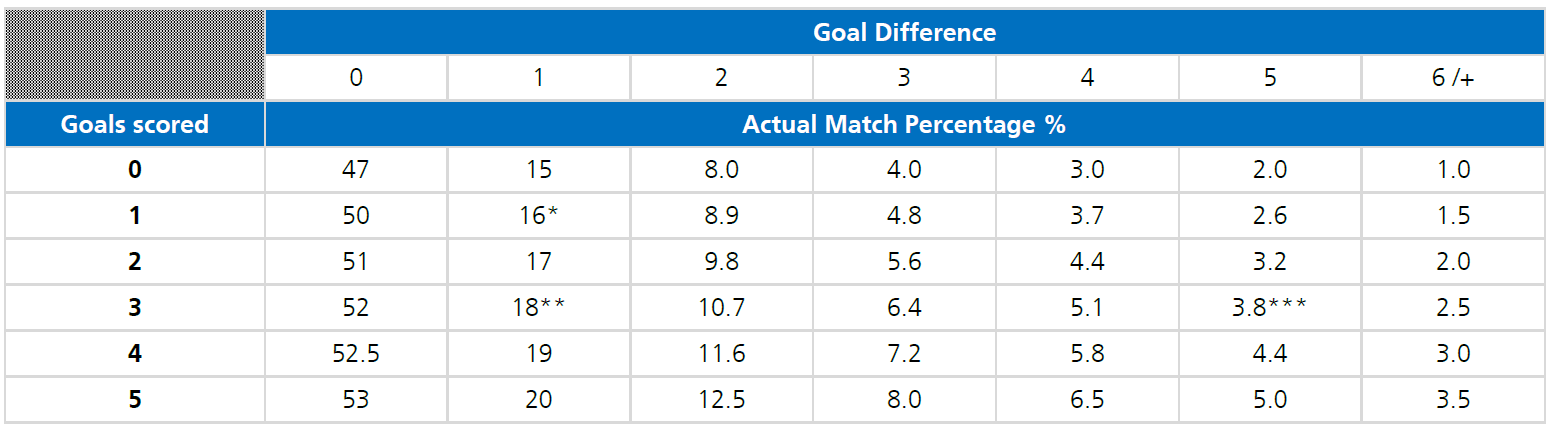
Task: Select row label for 0 goals scored
Action: pos(135,170)
